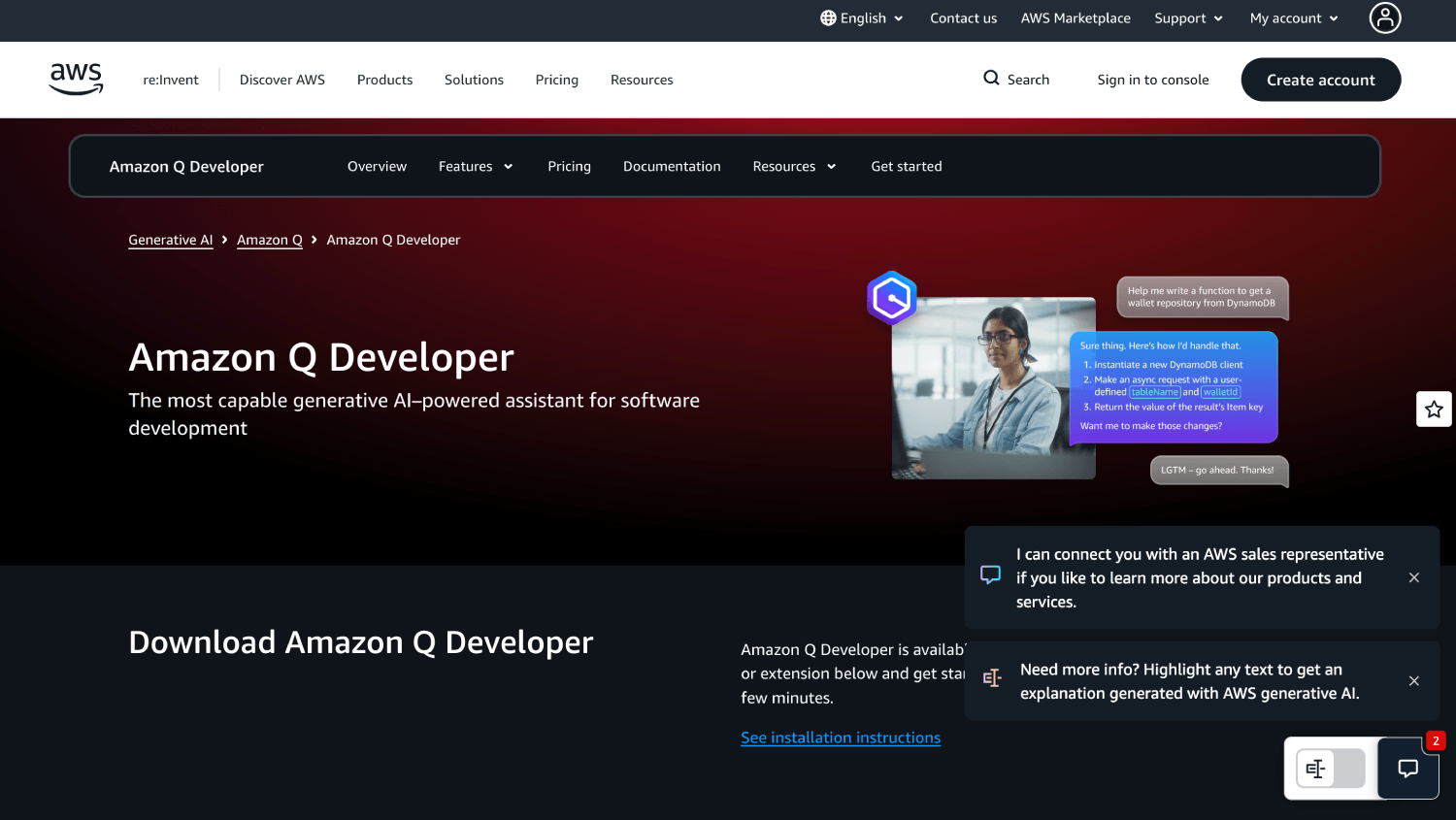Open top-level Pricing menu
1456x820 pixels.
click(557, 80)
